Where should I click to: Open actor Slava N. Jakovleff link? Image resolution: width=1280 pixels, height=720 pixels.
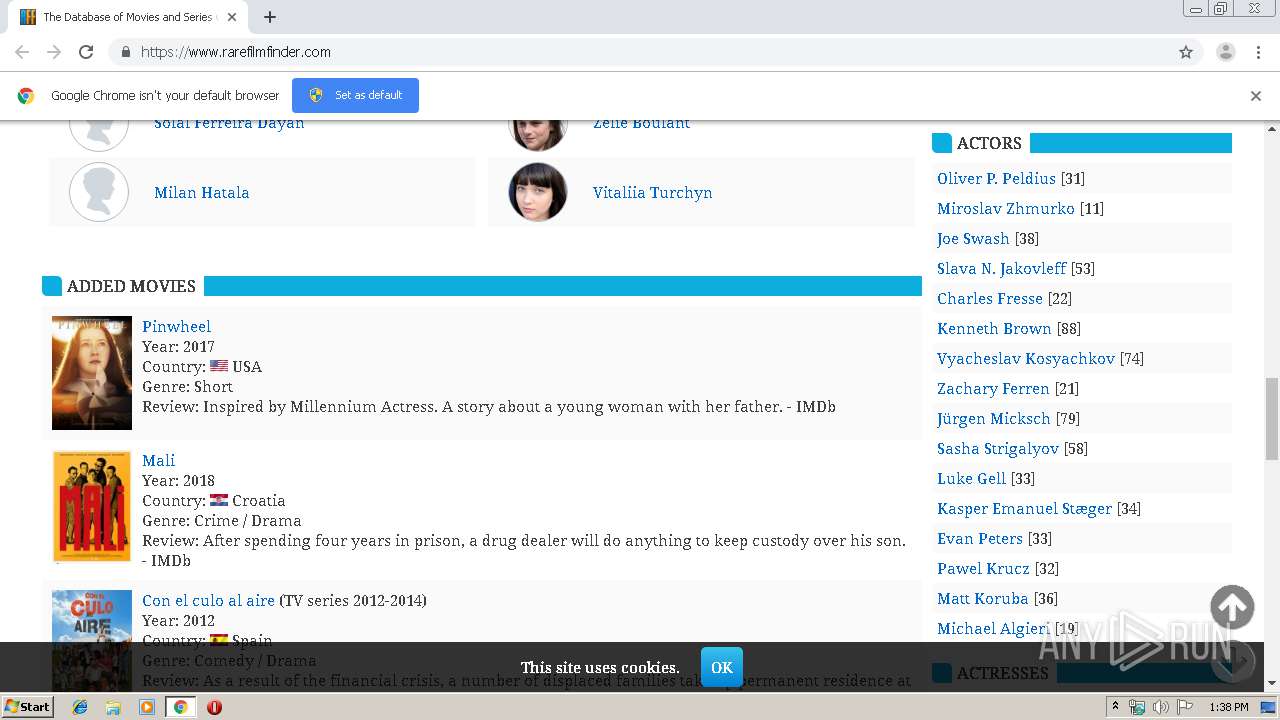click(x=1002, y=268)
